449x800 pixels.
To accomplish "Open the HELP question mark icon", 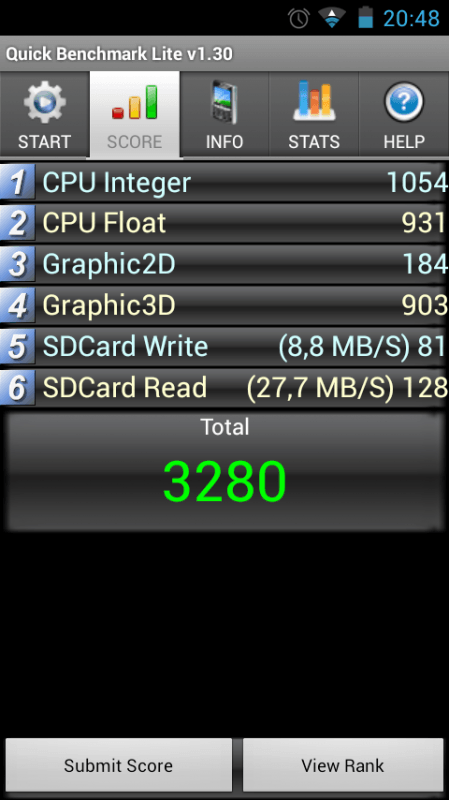I will point(404,102).
